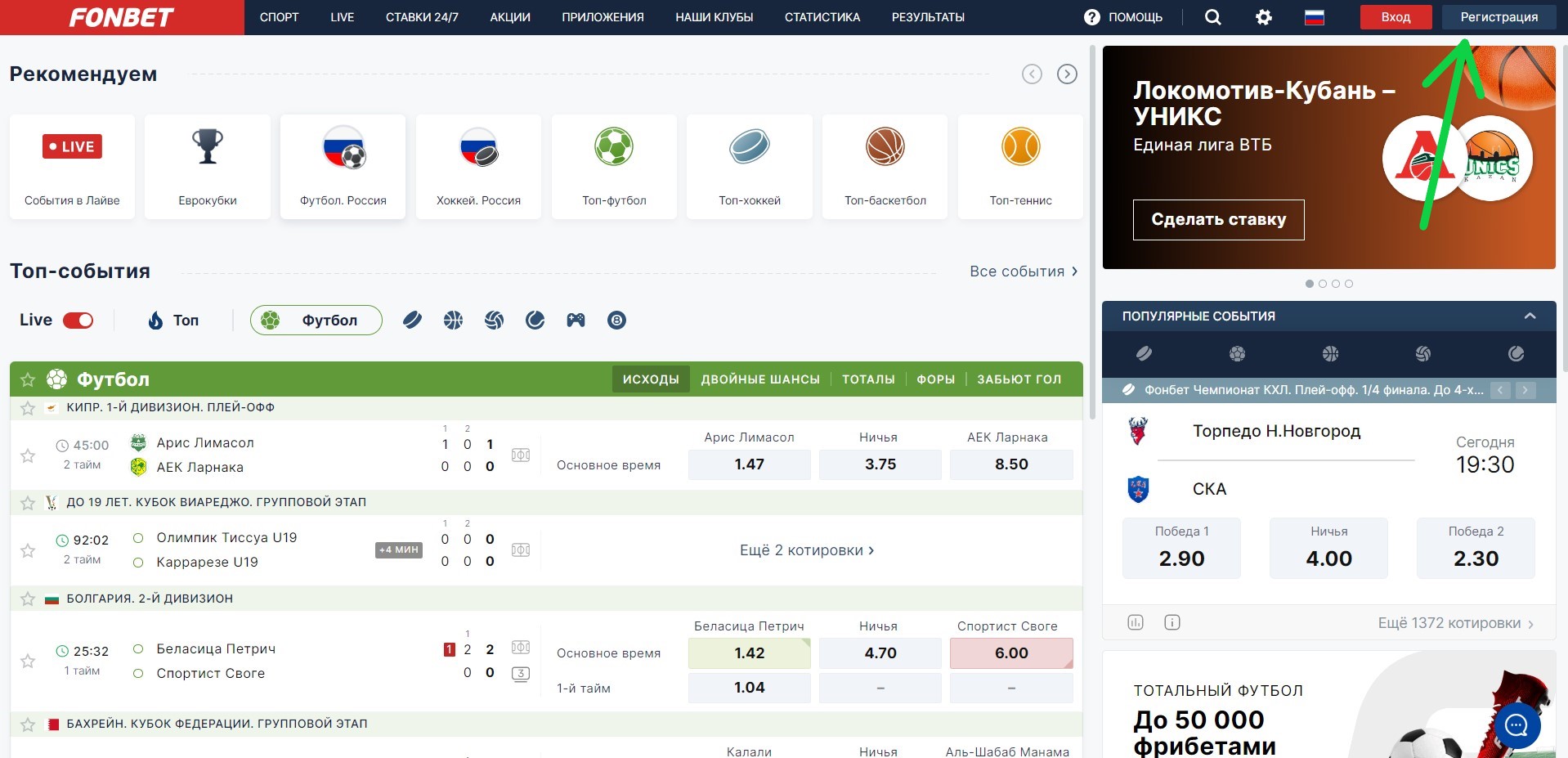This screenshot has width=1568, height=758.
Task: Favorite the Беласица Петрич match star
Action: pyautogui.click(x=28, y=661)
